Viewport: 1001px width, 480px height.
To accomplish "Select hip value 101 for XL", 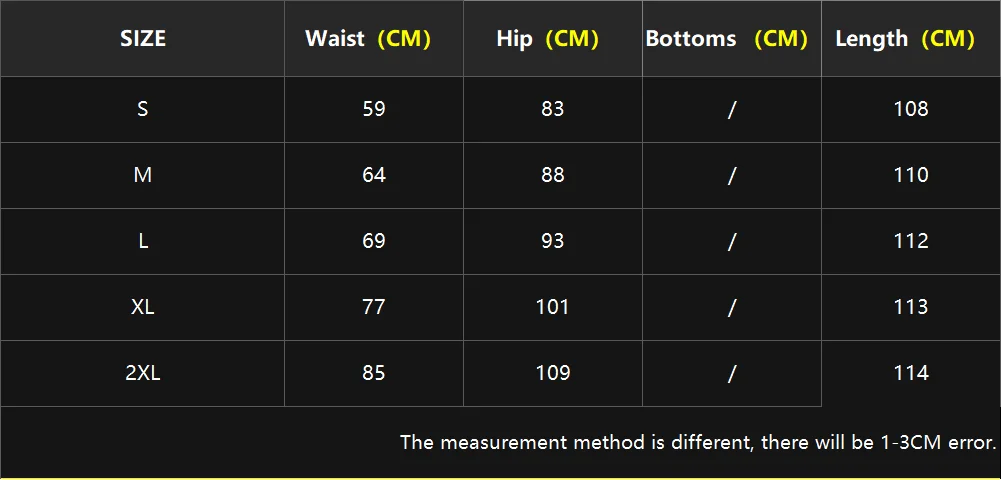I will 552,307.
